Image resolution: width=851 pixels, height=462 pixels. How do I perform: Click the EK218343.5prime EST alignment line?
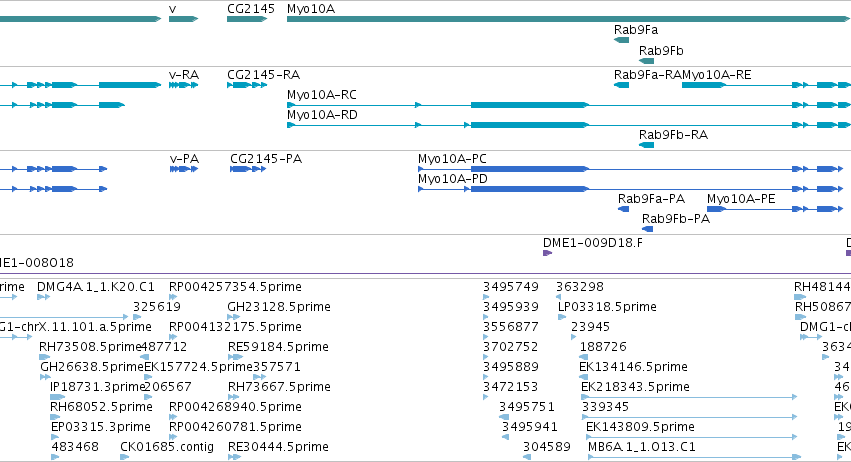click(689, 397)
